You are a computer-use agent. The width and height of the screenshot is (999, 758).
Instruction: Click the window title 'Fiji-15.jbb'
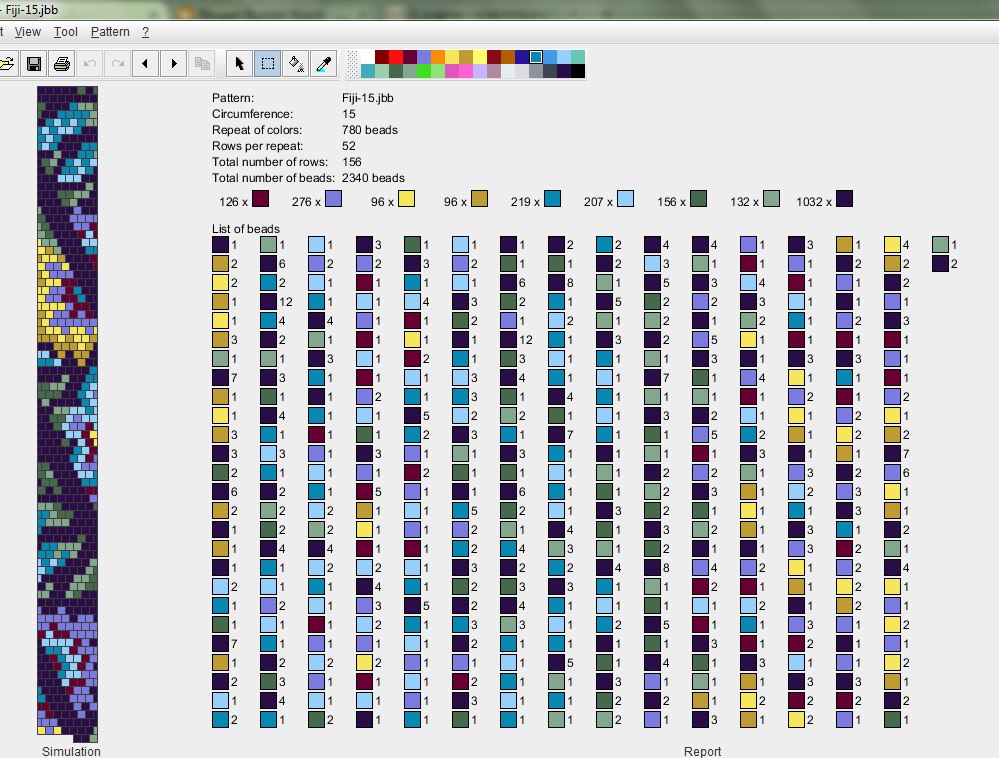pos(32,10)
